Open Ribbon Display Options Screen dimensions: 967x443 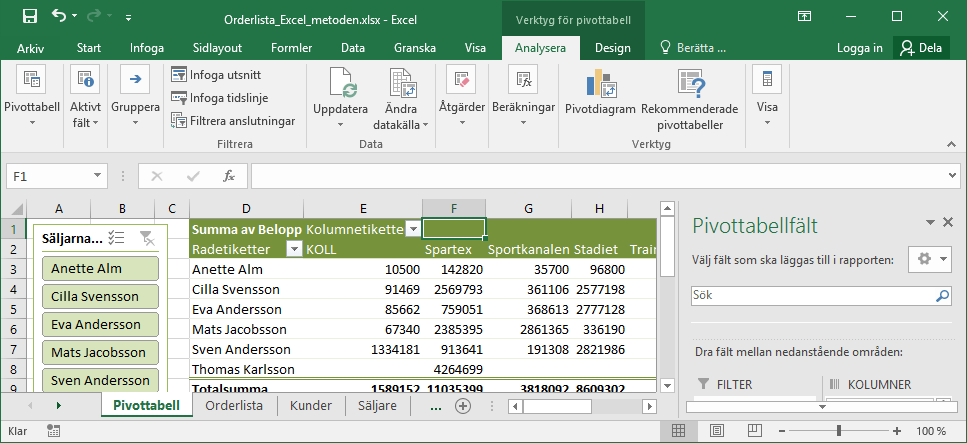click(804, 17)
